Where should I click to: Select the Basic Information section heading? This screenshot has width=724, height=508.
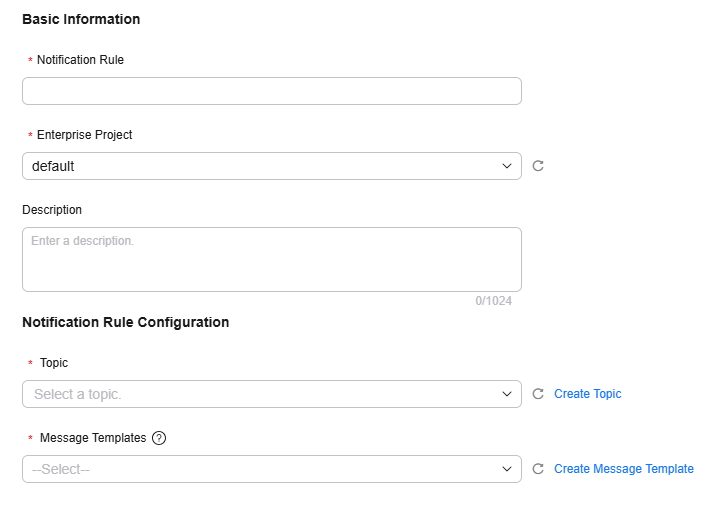[81, 19]
